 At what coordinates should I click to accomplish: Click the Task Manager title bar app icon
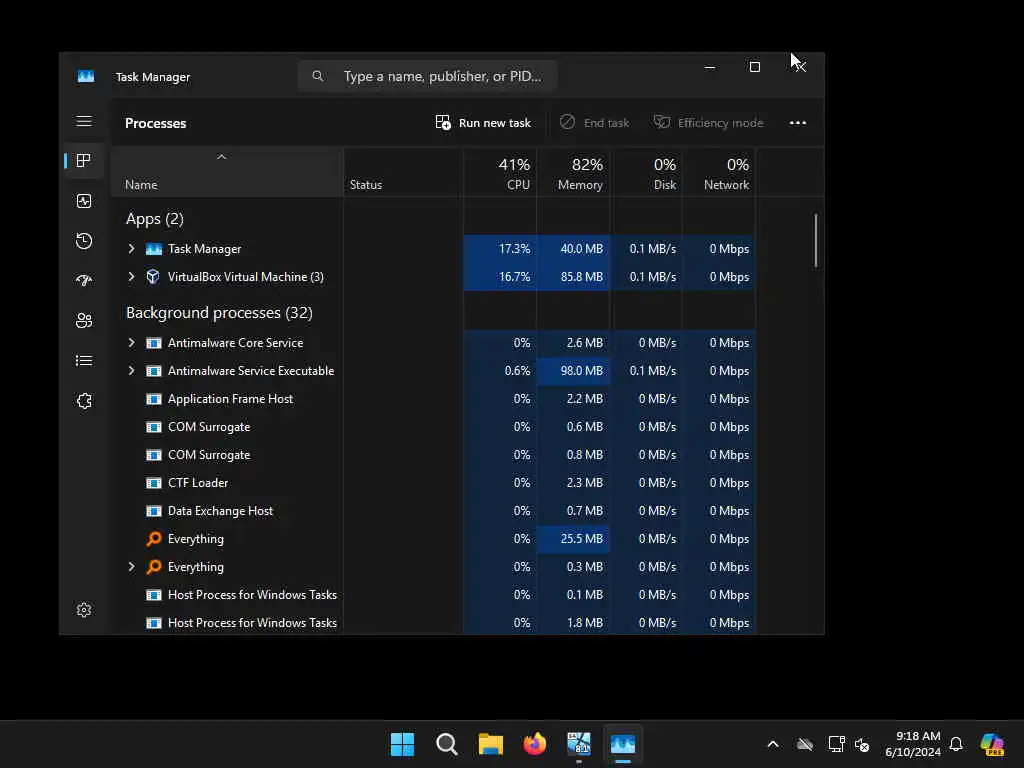[86, 76]
